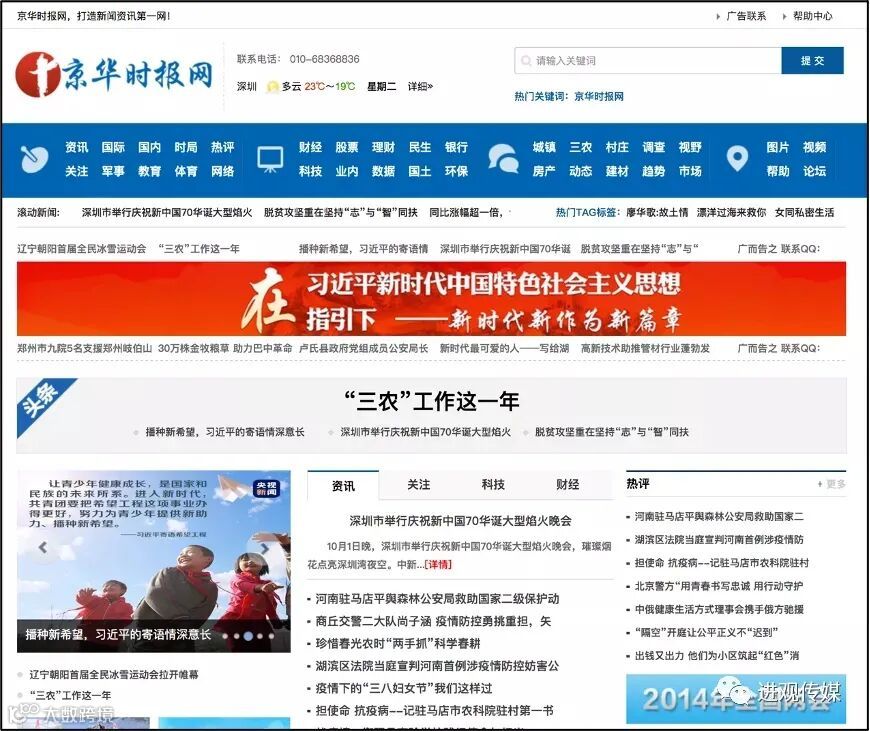
Task: Click the satellite dish news section icon
Action: pos(34,159)
